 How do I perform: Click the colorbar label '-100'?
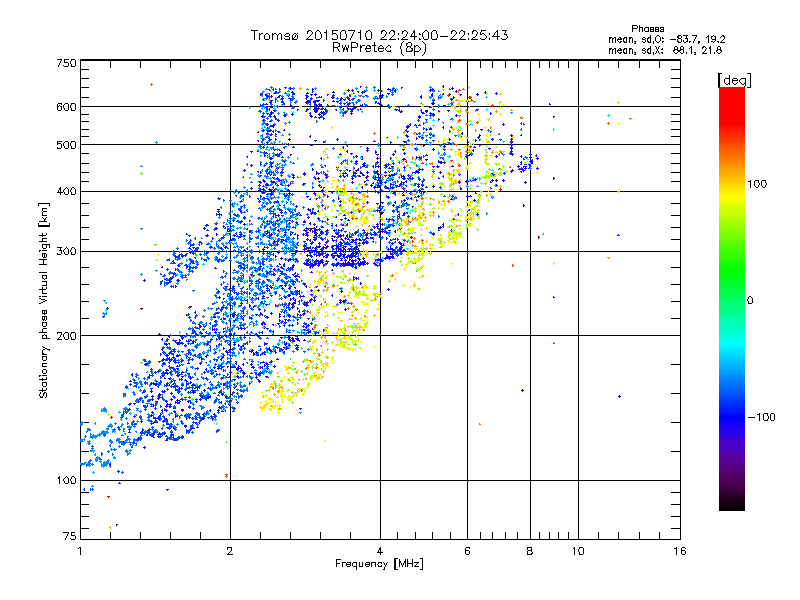click(x=761, y=417)
